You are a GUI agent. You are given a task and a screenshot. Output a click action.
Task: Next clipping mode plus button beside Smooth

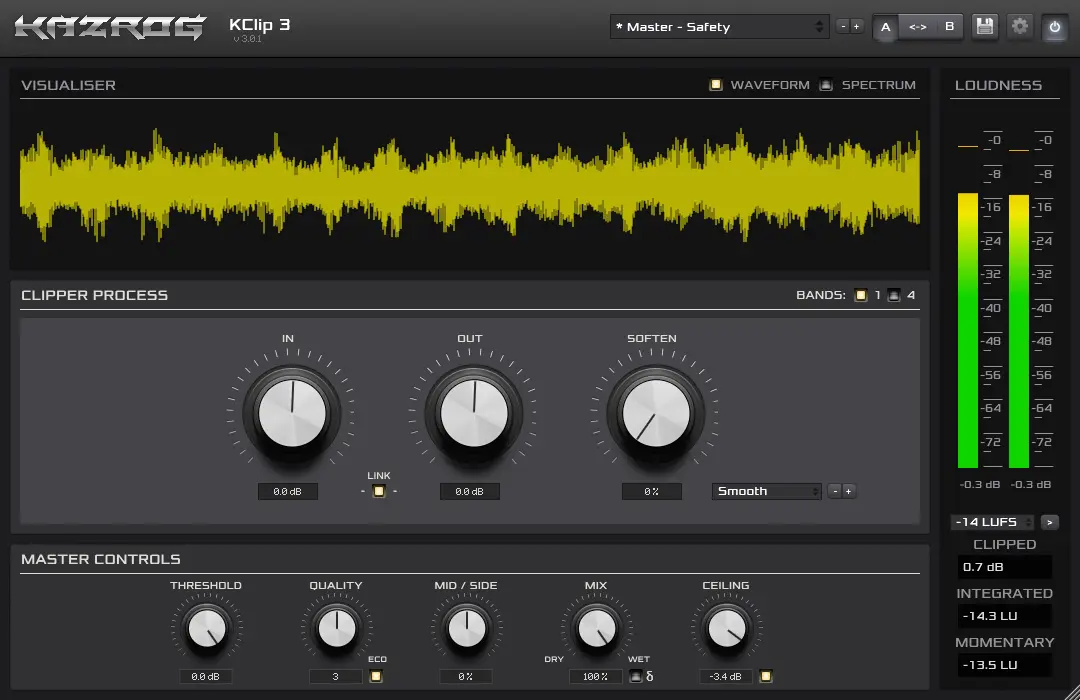[x=849, y=491]
